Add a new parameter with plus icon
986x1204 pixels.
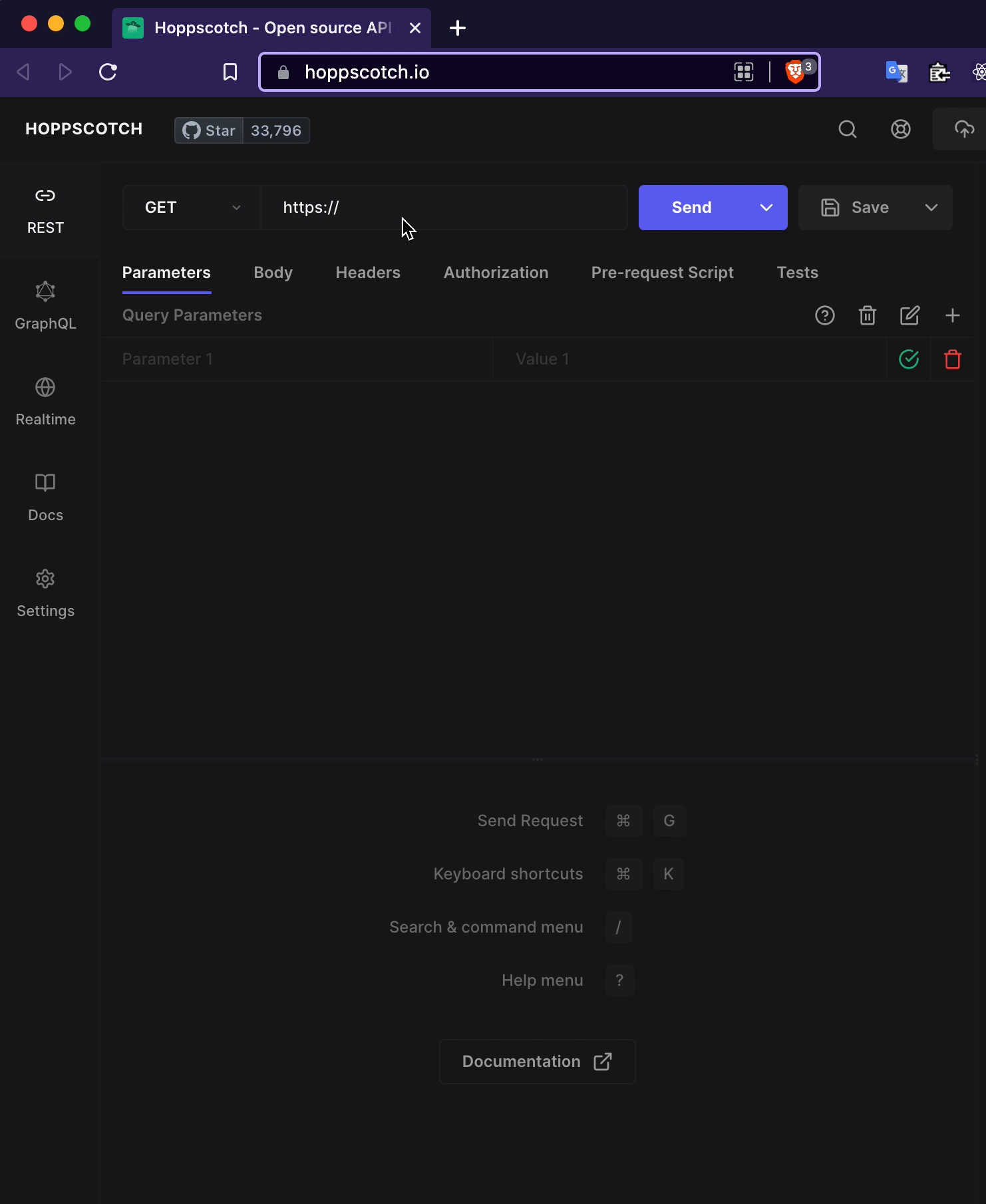click(x=953, y=315)
